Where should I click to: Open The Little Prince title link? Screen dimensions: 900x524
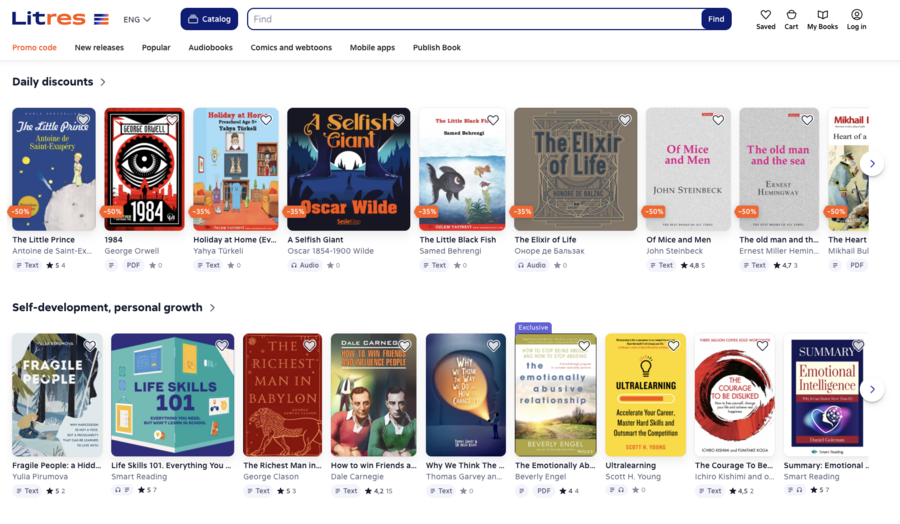tap(44, 240)
